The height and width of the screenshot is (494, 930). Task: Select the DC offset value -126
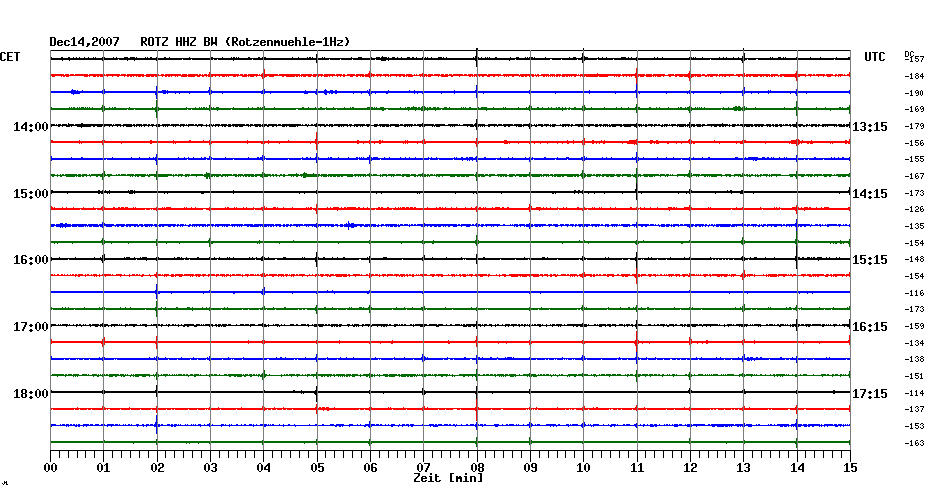pos(915,209)
